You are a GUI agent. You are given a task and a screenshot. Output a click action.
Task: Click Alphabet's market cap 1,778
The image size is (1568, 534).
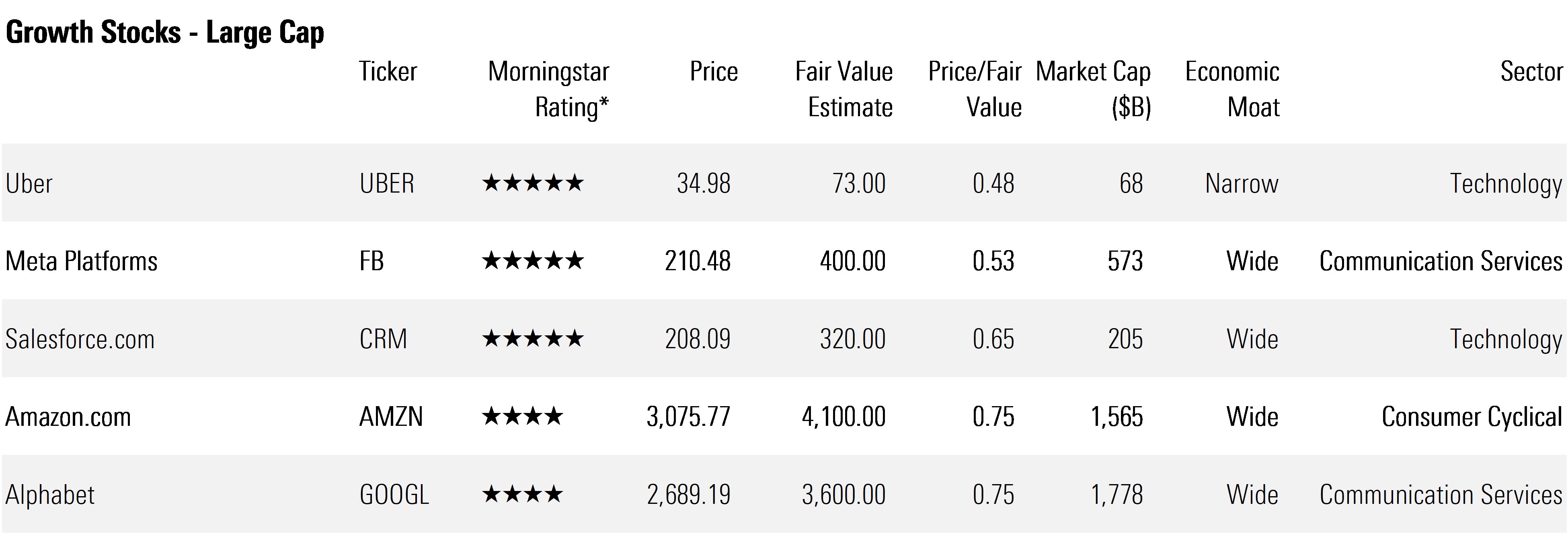pos(1116,495)
